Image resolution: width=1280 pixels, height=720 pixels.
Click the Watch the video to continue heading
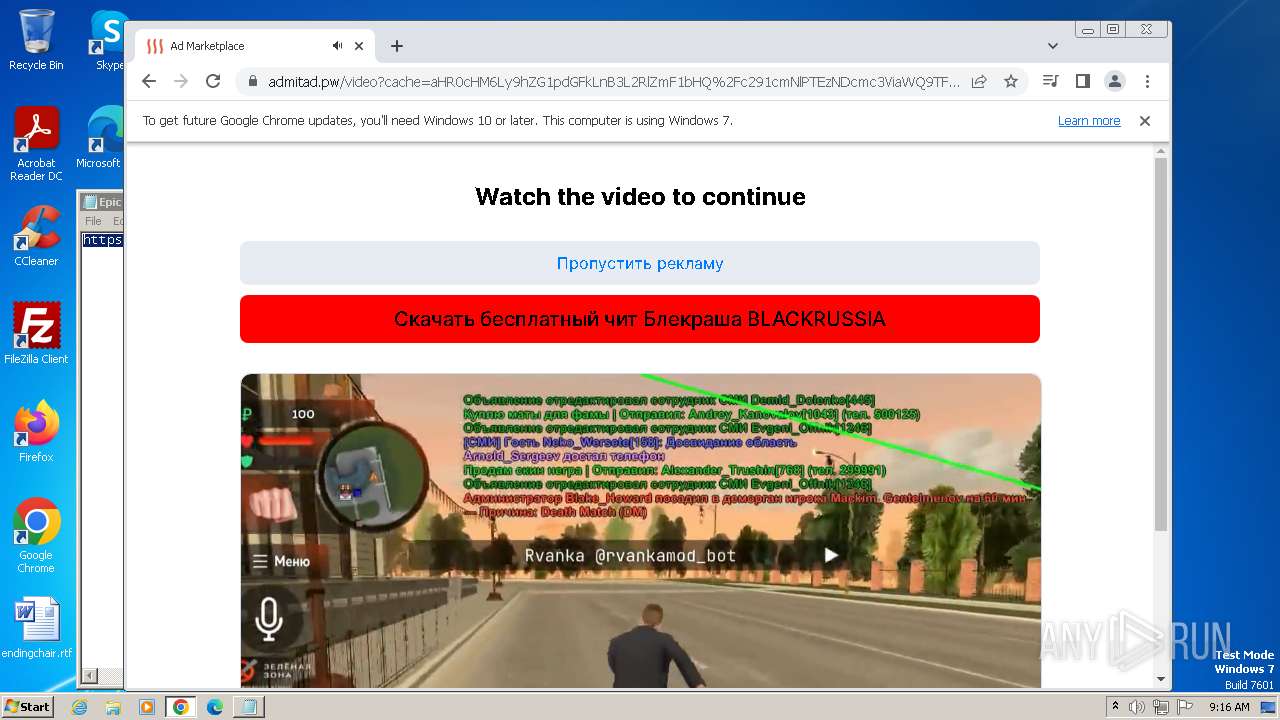[x=640, y=196]
